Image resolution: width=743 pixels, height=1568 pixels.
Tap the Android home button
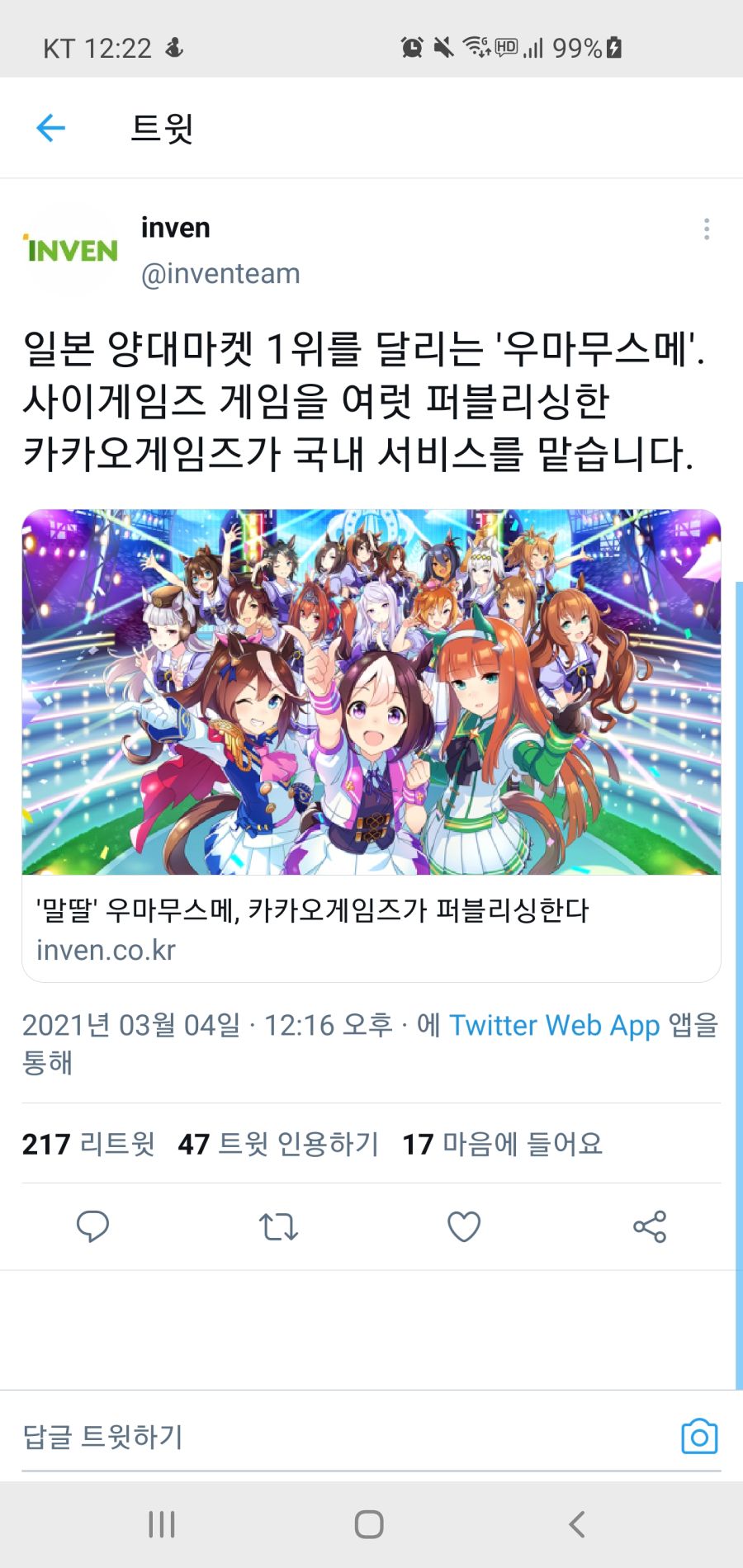pos(369,1524)
